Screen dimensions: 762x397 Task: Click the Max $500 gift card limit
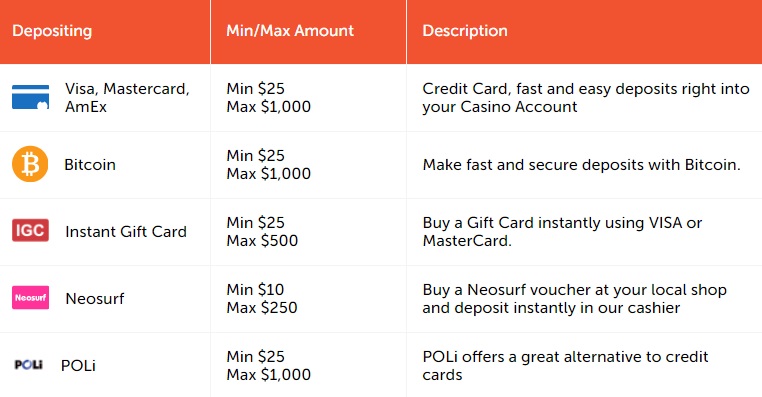(262, 241)
